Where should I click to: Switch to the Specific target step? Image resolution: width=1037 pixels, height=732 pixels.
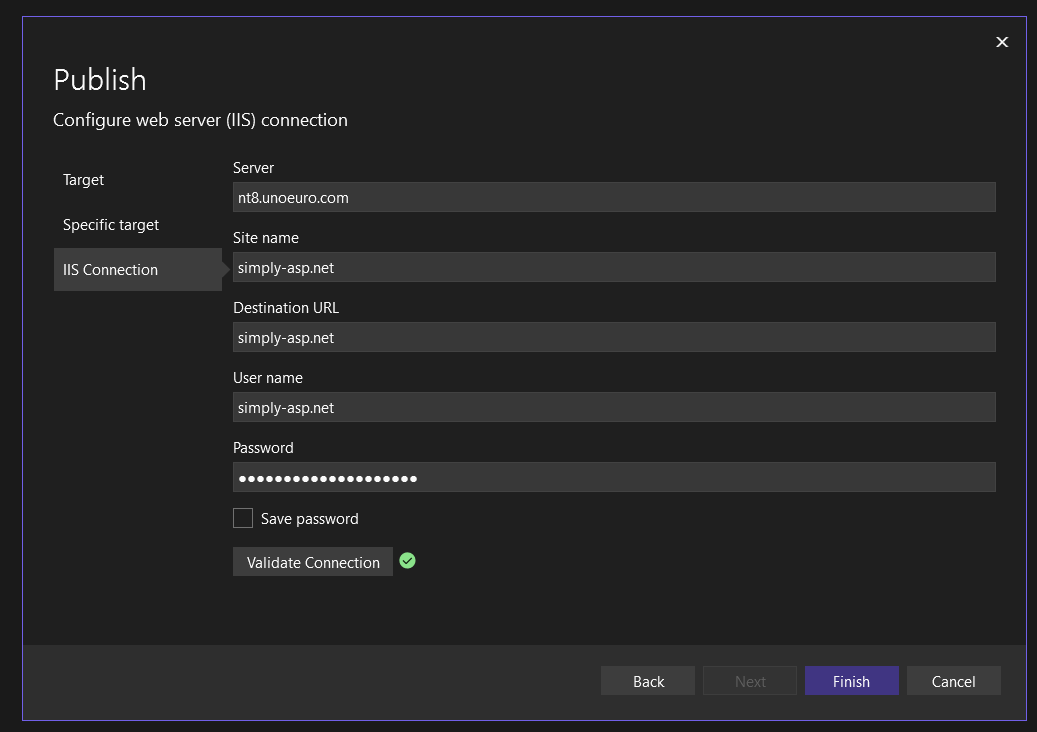pyautogui.click(x=111, y=225)
